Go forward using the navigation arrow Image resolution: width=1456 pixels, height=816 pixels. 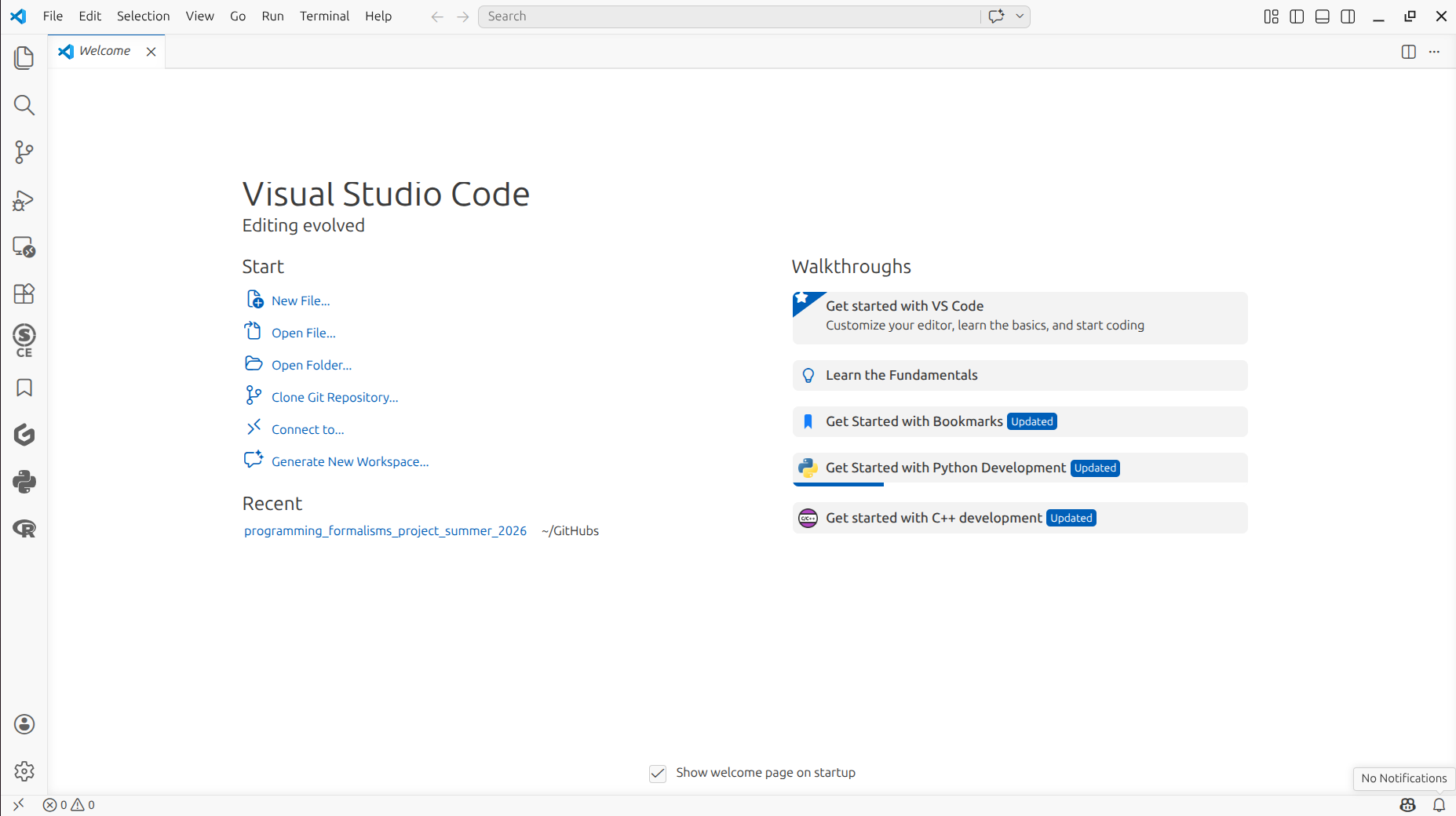tap(463, 16)
